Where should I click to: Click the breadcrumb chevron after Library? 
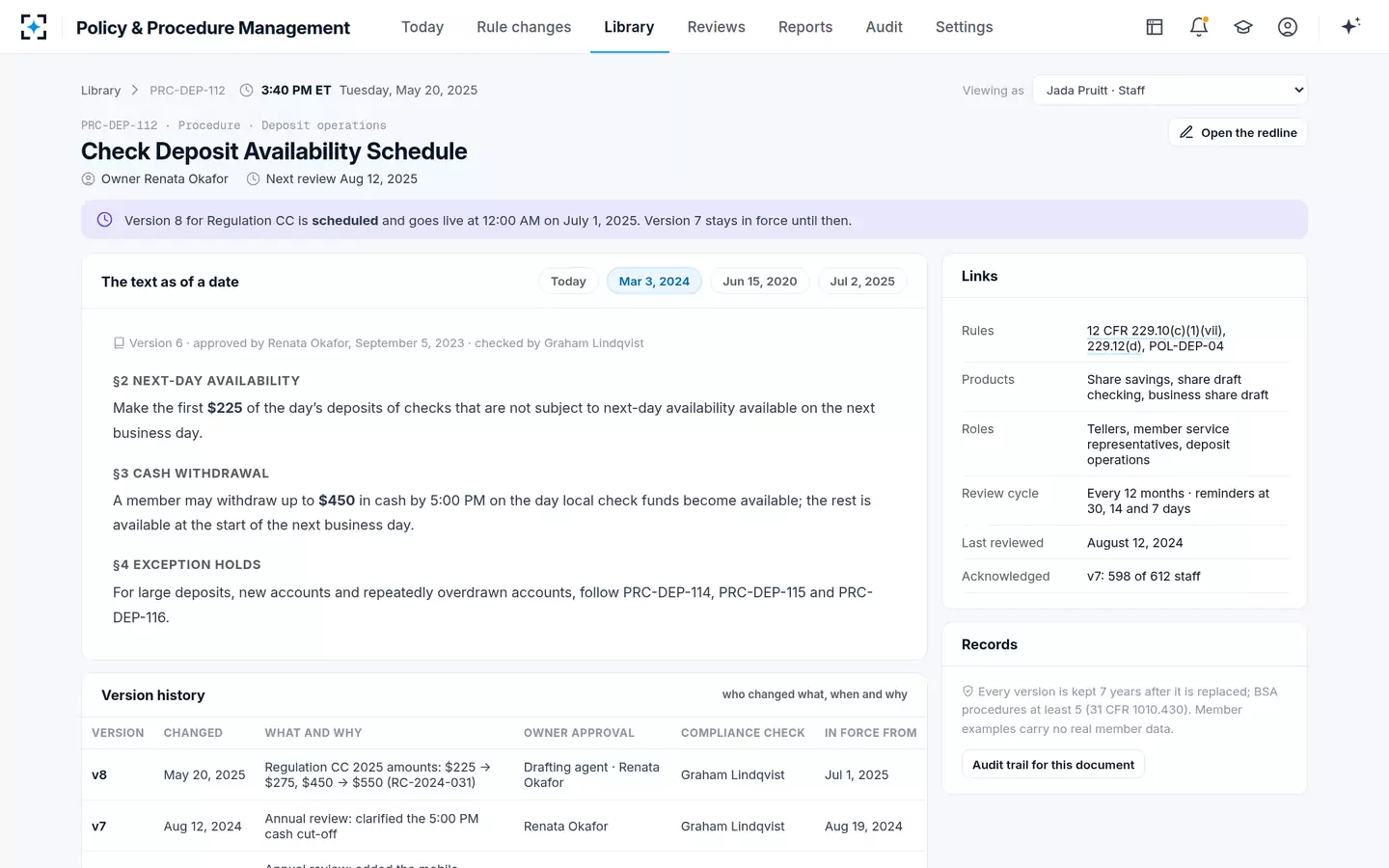click(135, 91)
